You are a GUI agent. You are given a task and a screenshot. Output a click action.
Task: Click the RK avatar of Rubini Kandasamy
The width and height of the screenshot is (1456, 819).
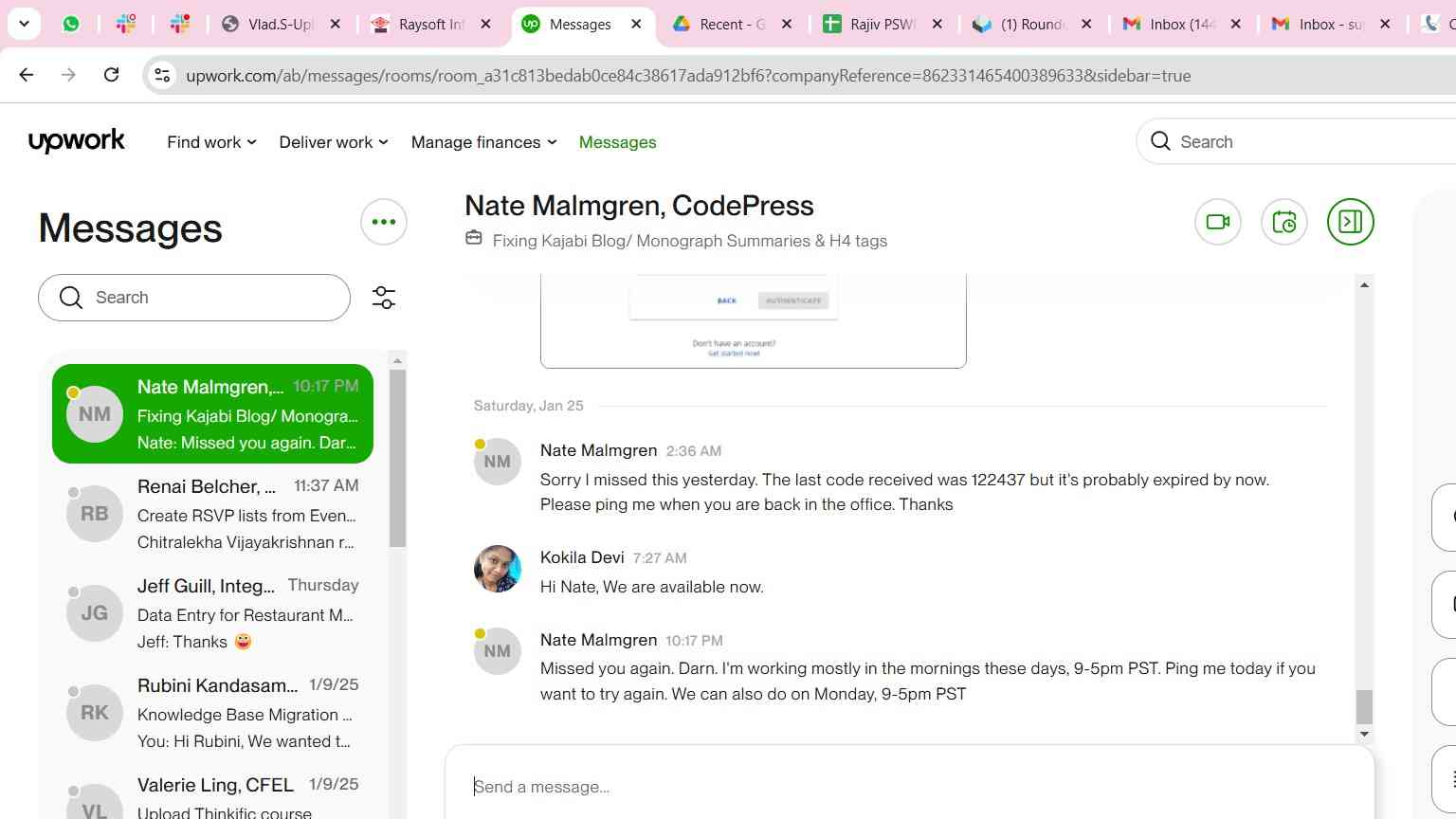point(95,713)
